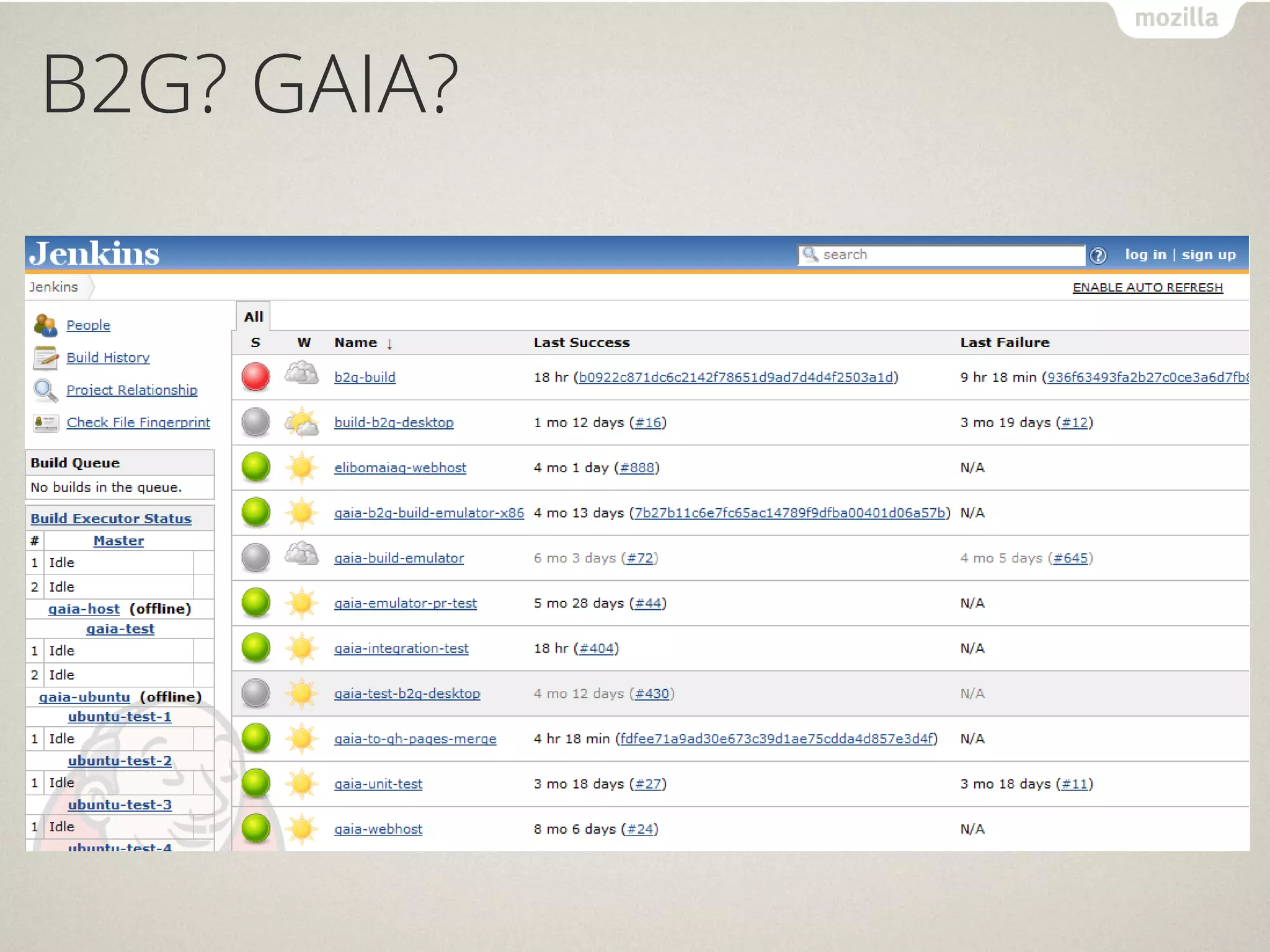Open the ubuntu-test-3 node link

(x=120, y=804)
